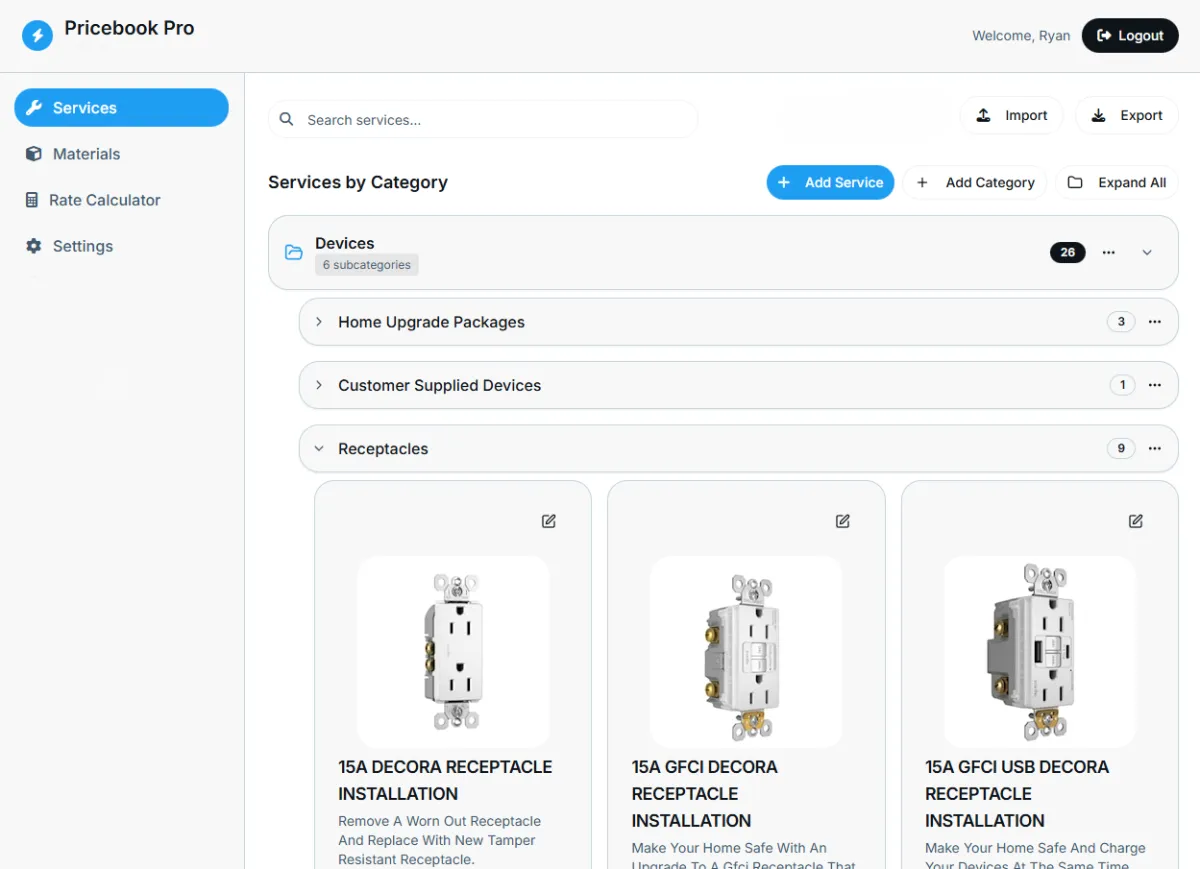Screen dimensions: 1200x869
Task: Click the Devices category name
Action: pos(345,243)
